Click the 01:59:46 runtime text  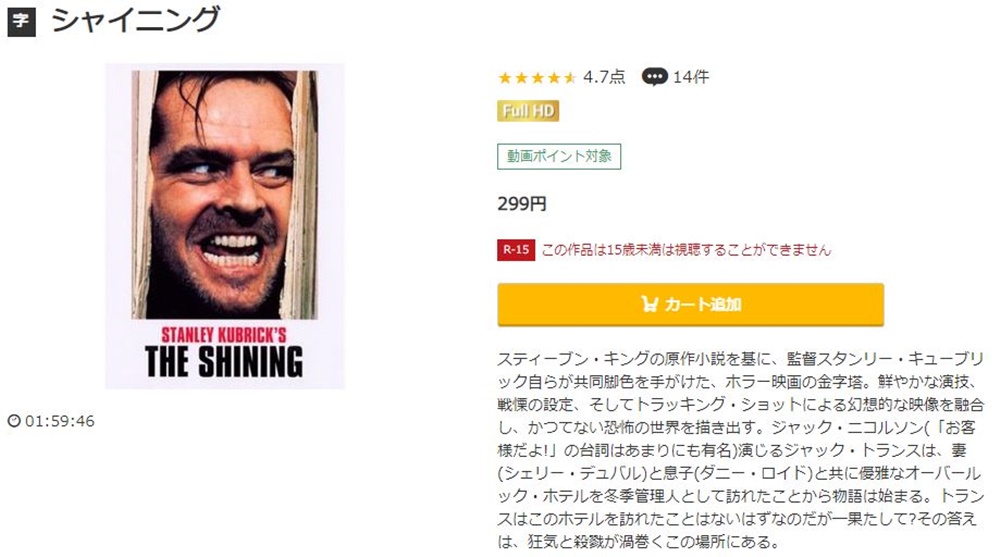click(60, 421)
